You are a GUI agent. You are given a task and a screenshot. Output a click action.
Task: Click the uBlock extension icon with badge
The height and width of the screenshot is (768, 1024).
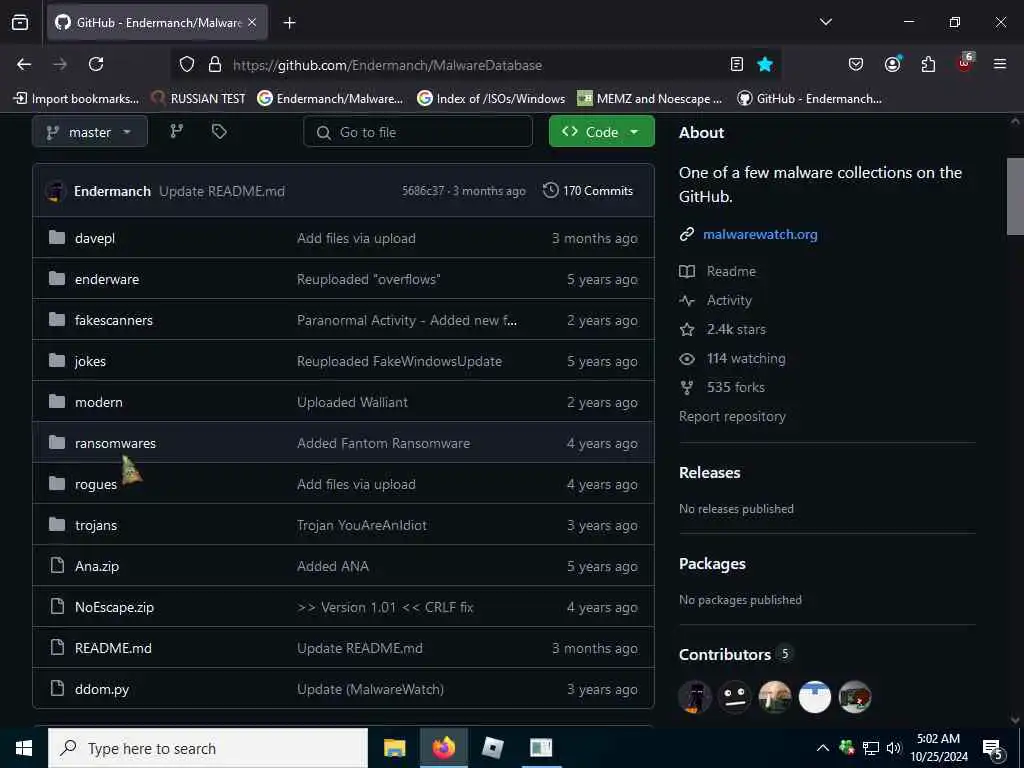[x=965, y=63]
